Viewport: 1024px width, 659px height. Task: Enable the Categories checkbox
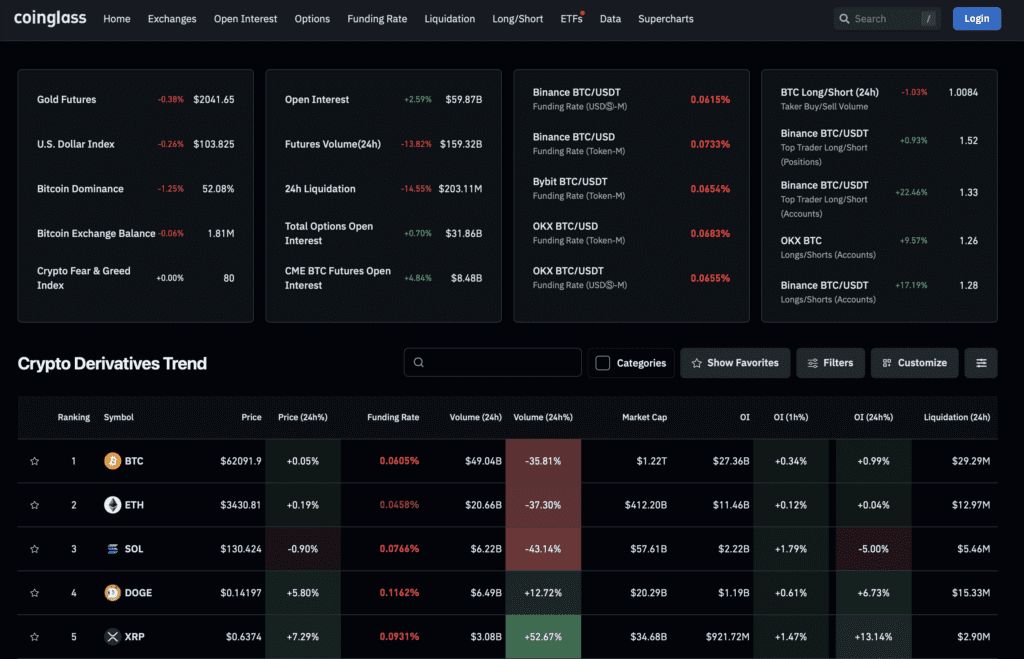pos(601,363)
